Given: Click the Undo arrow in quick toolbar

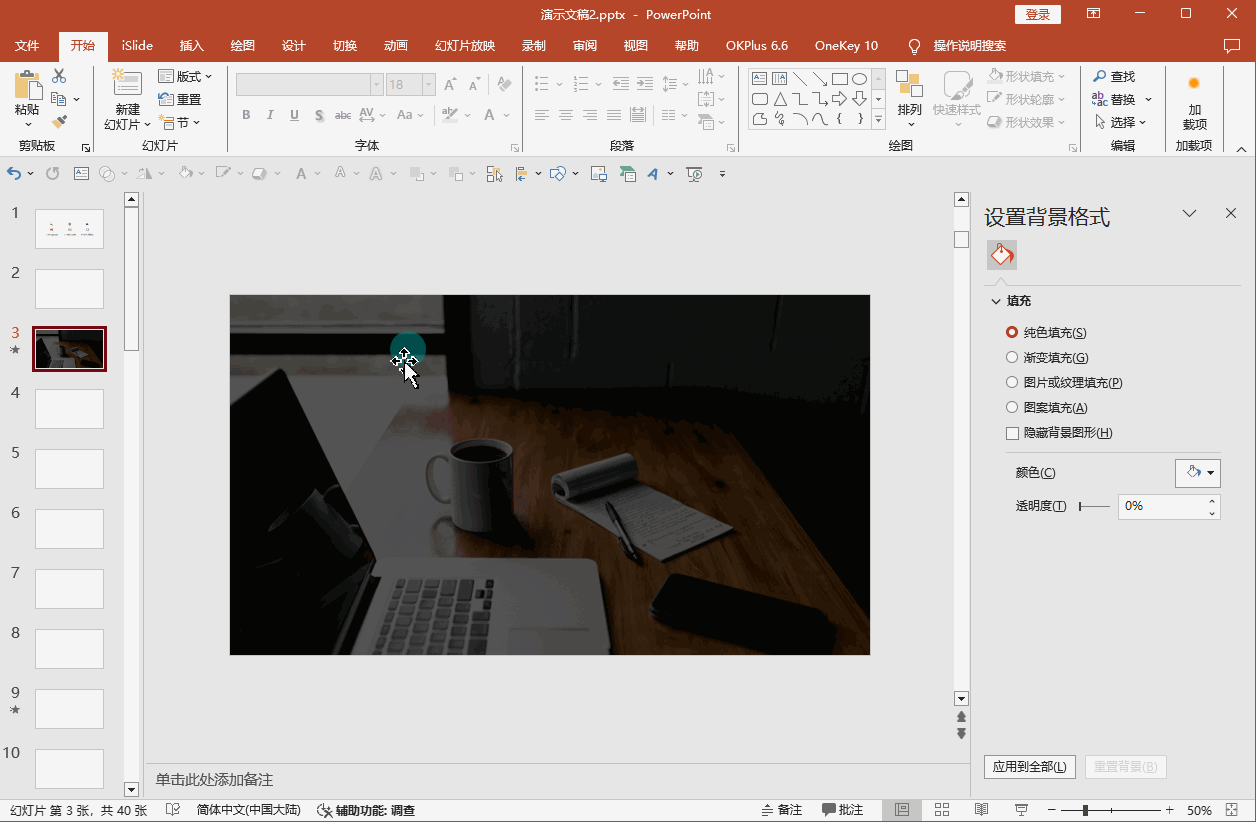Looking at the screenshot, I should (x=14, y=174).
